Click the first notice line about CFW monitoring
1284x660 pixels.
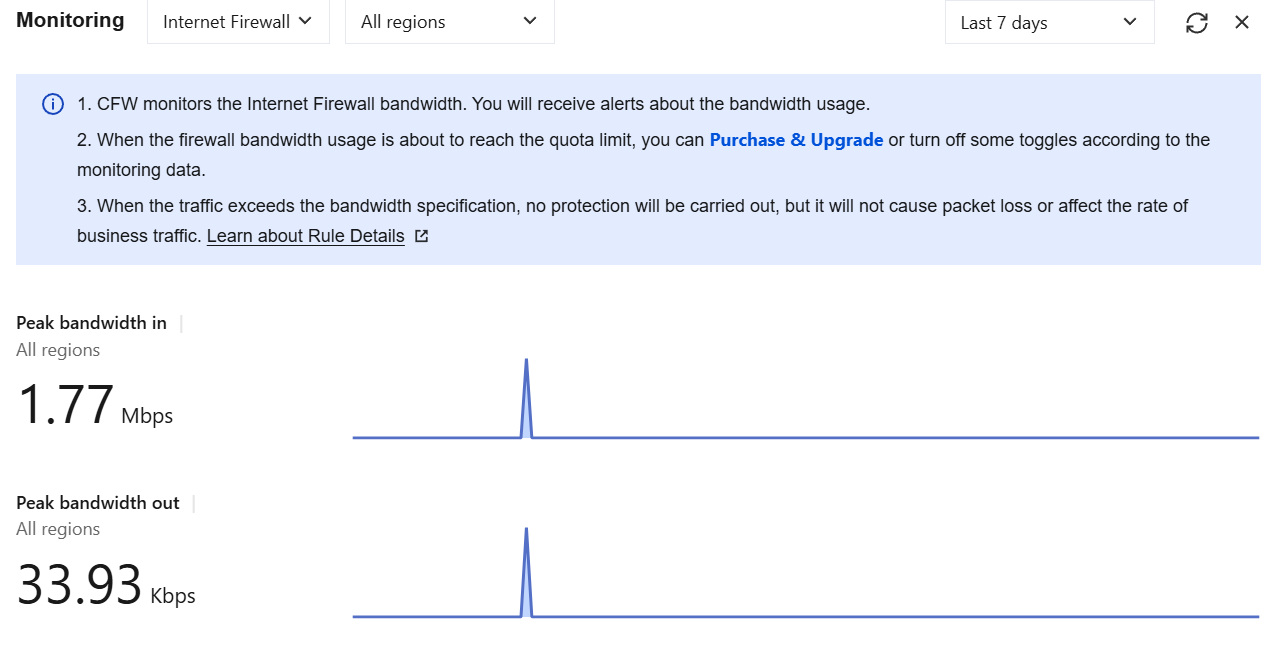click(x=473, y=104)
